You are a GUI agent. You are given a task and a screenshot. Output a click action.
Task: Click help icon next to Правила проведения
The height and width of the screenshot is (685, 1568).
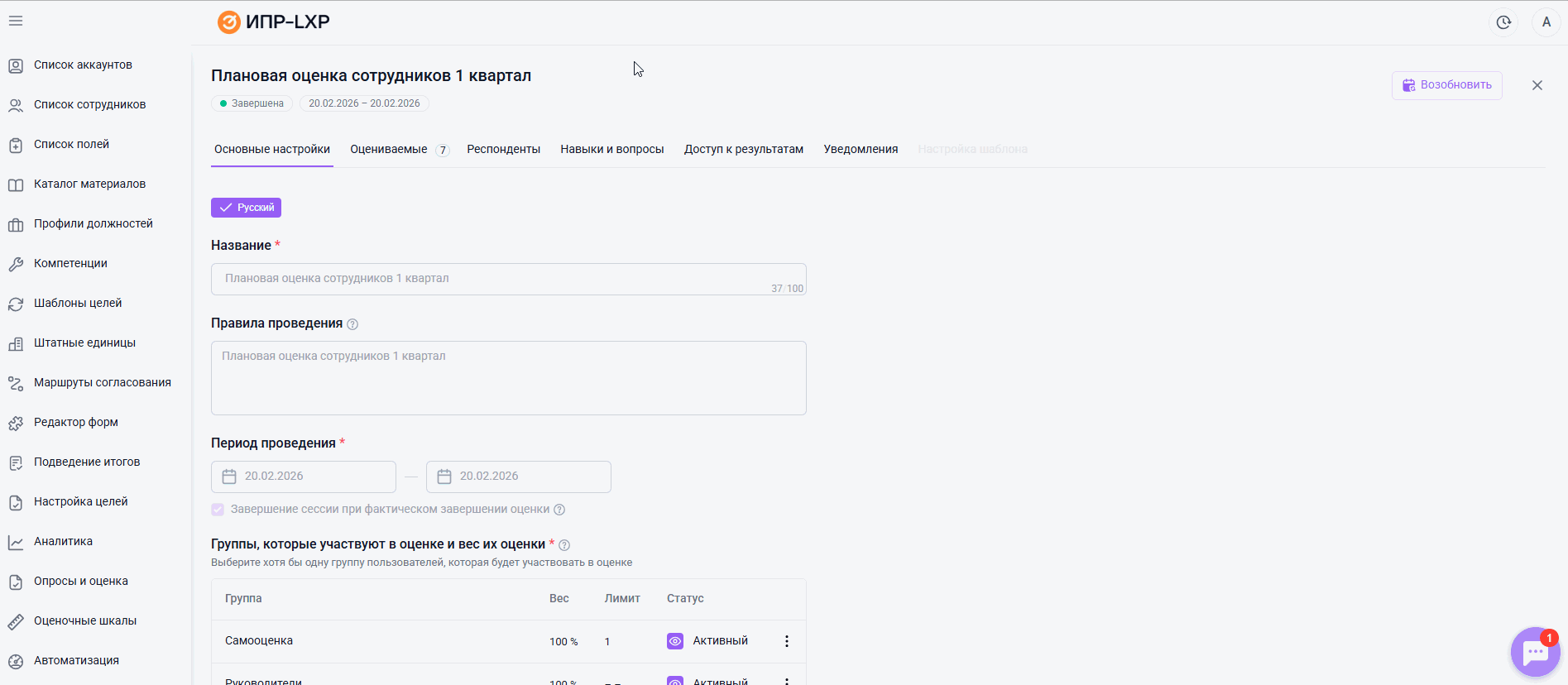(352, 324)
